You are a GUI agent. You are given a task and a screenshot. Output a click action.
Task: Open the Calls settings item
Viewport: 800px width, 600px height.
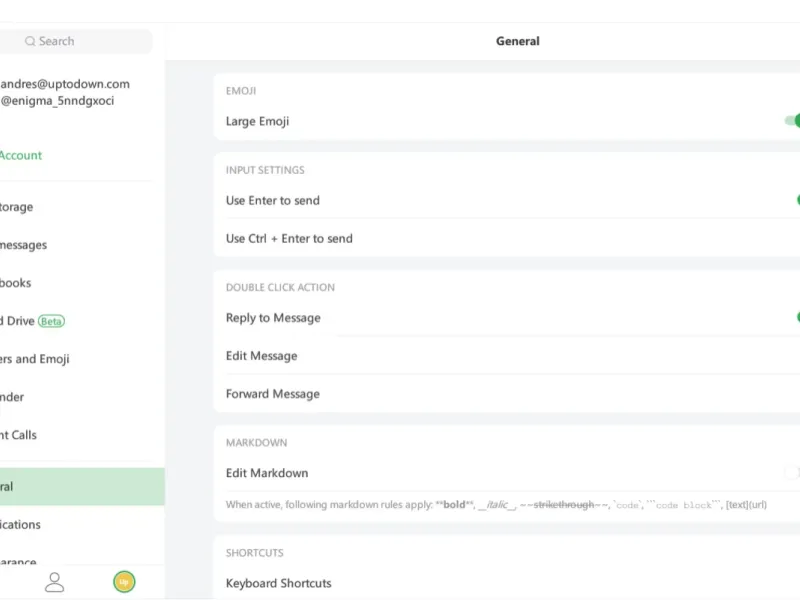tap(82, 435)
